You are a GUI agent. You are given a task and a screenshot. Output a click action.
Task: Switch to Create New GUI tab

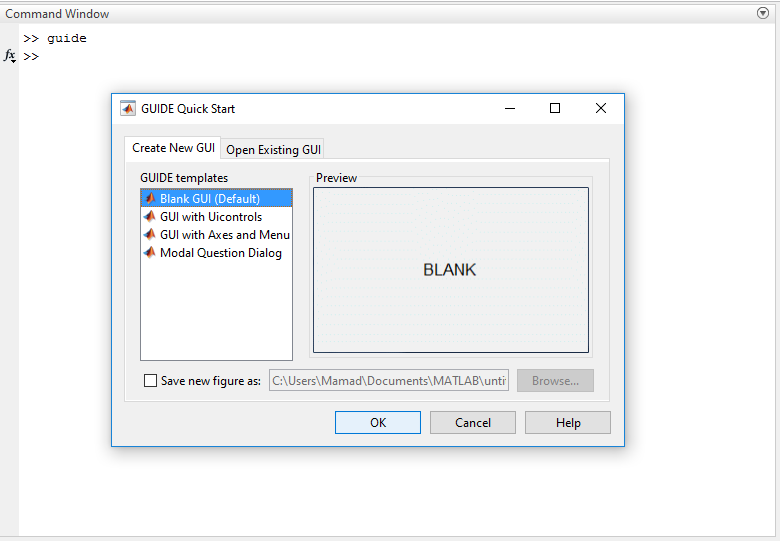173,148
